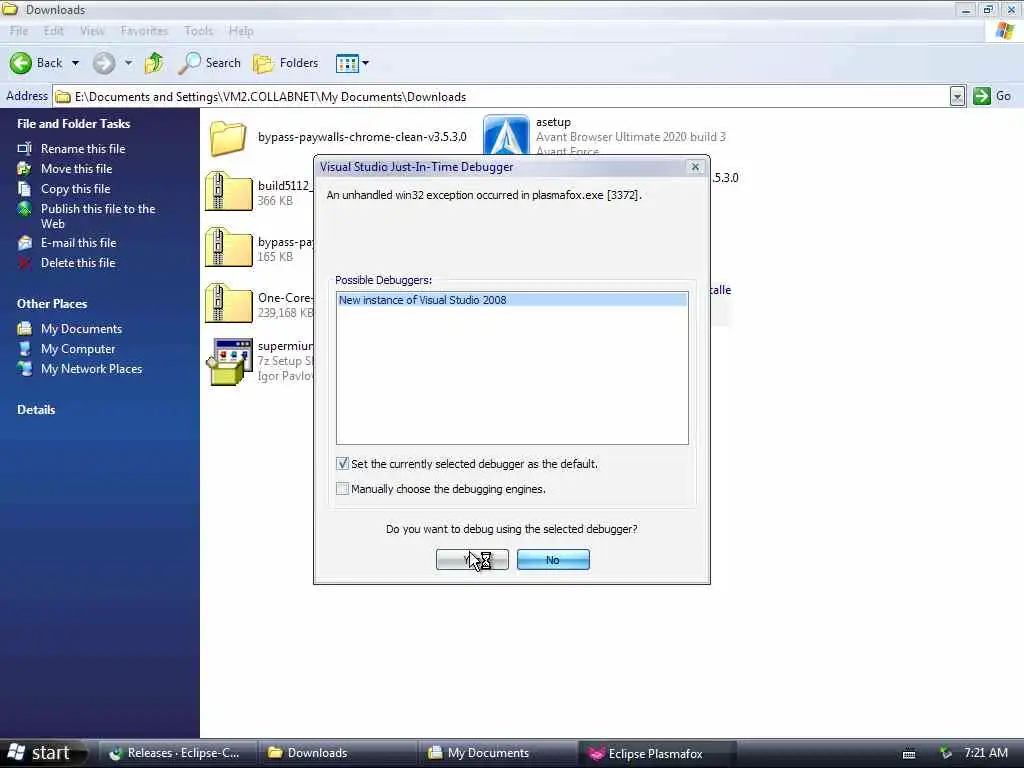Open My Computer in Other Places
Viewport: 1024px width, 768px height.
click(x=78, y=349)
